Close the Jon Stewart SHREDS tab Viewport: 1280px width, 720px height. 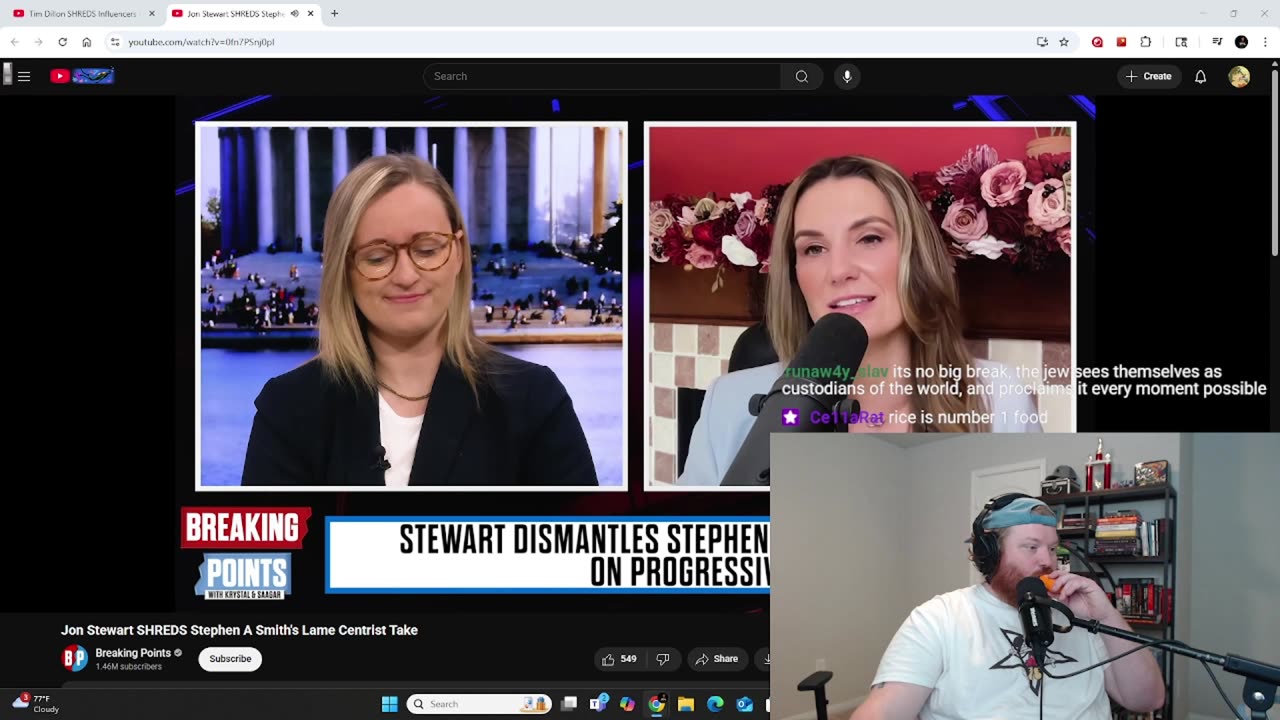pyautogui.click(x=311, y=14)
